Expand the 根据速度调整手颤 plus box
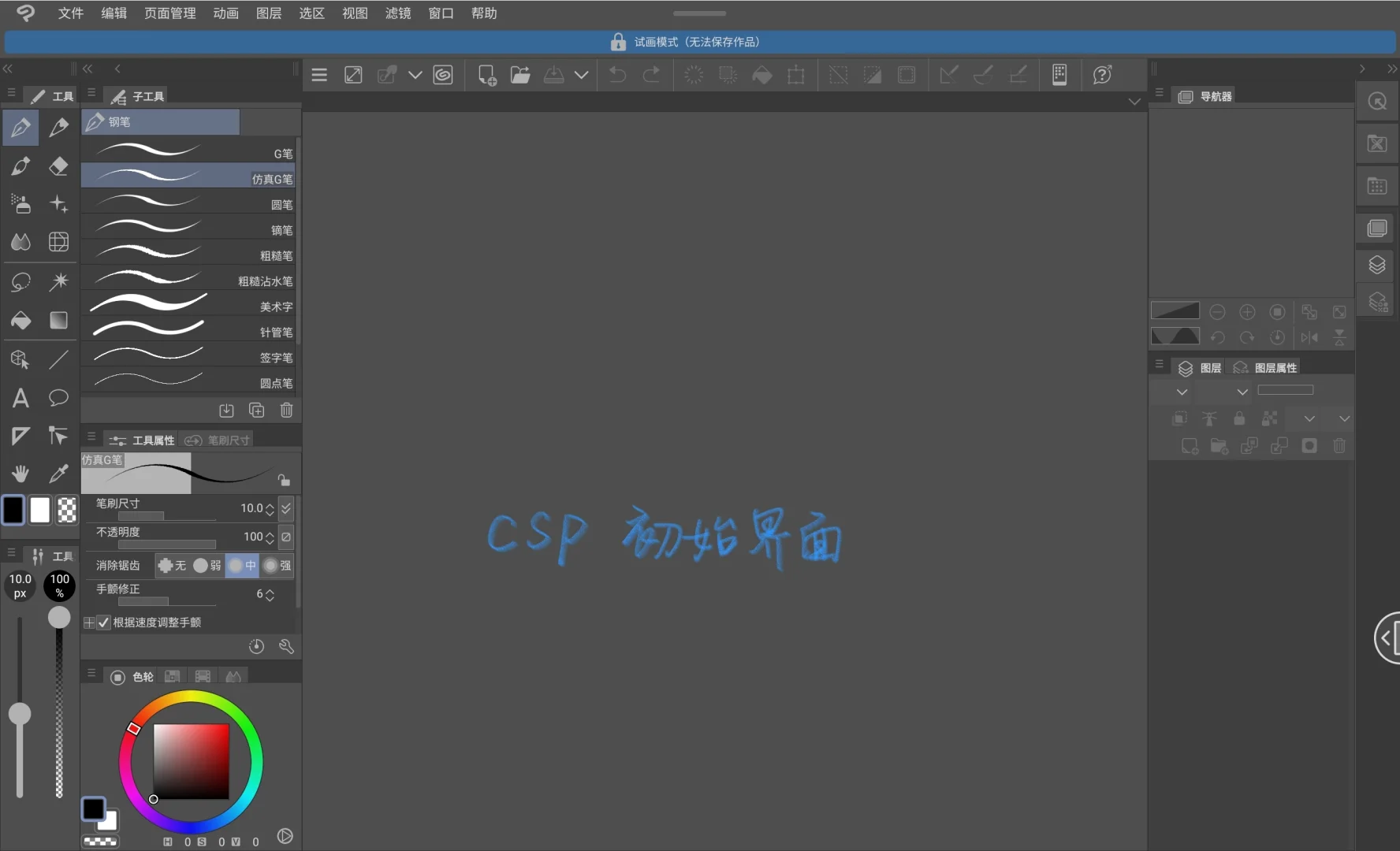Screen dimensions: 1400x851 [89, 622]
